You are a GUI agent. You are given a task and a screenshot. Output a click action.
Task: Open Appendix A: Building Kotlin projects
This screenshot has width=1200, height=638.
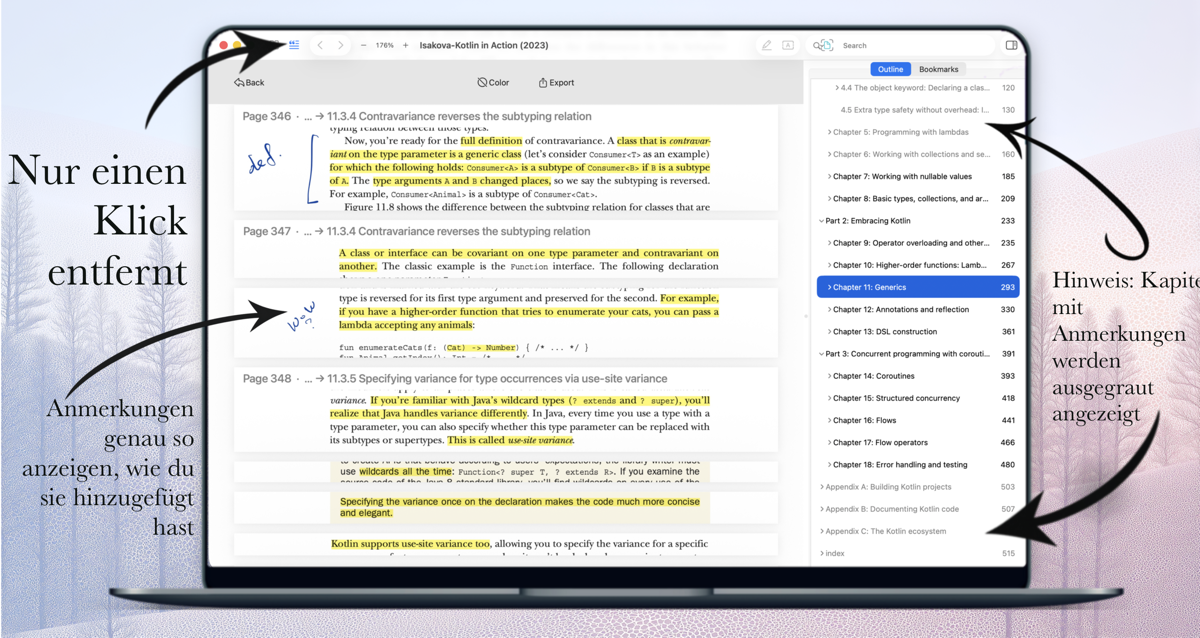point(918,487)
